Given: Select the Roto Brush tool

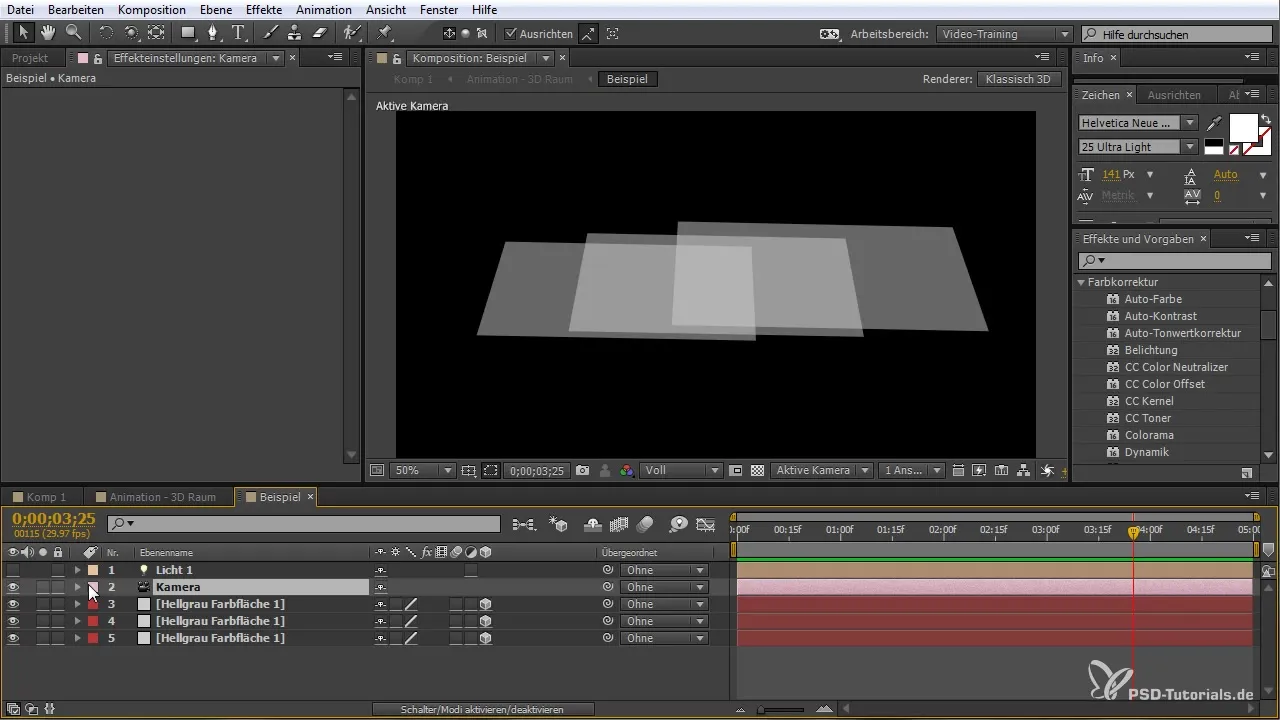Looking at the screenshot, I should click(352, 33).
